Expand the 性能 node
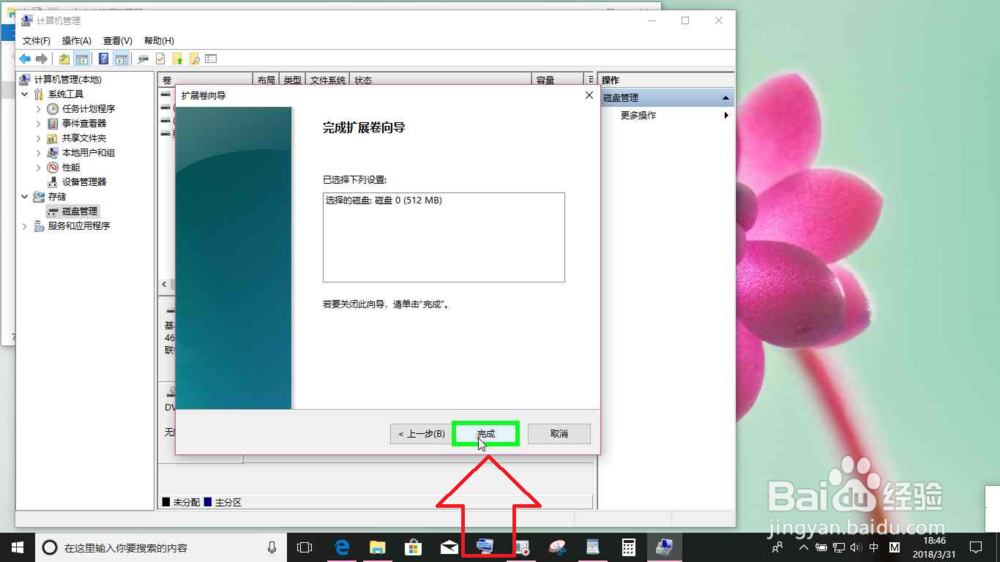Viewport: 1000px width, 562px height. point(38,168)
